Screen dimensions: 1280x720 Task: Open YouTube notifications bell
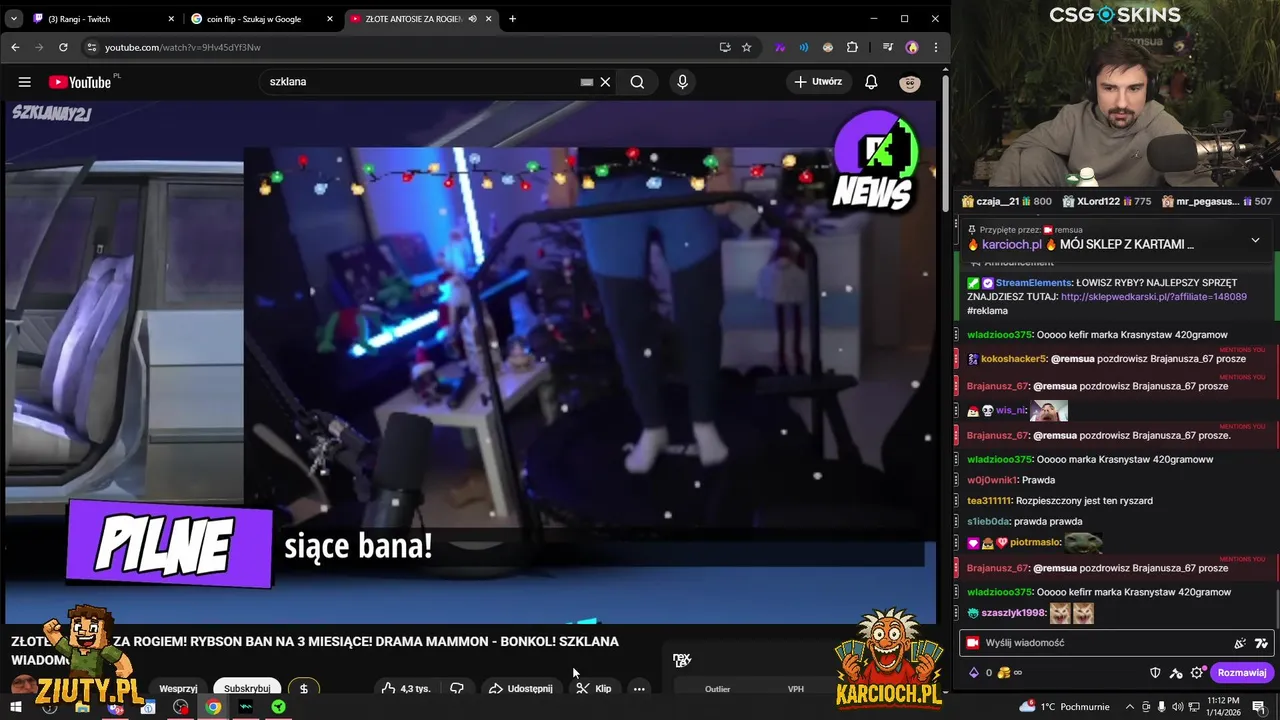click(x=871, y=82)
